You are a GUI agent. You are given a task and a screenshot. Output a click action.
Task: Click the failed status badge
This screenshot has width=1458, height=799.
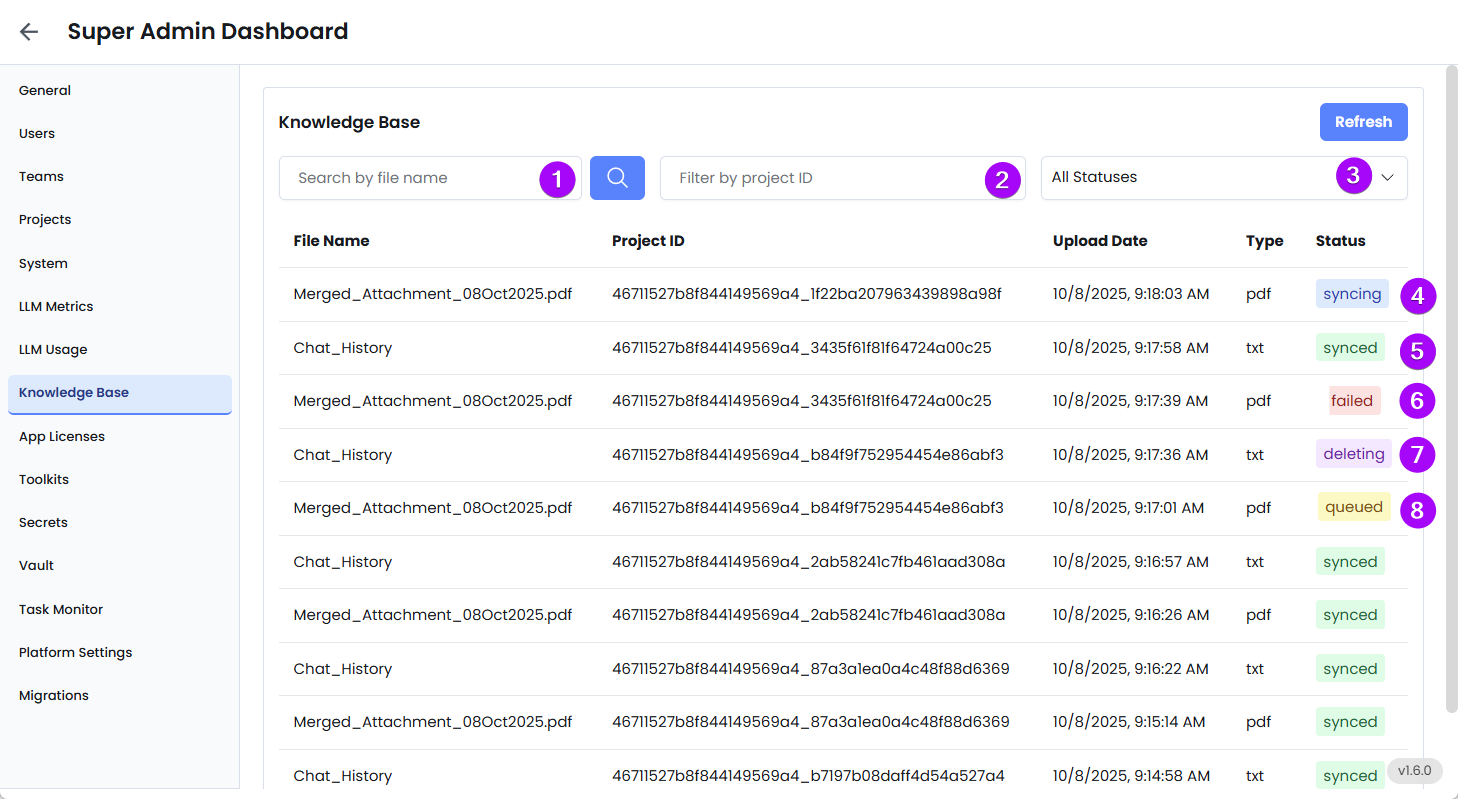[x=1352, y=401]
